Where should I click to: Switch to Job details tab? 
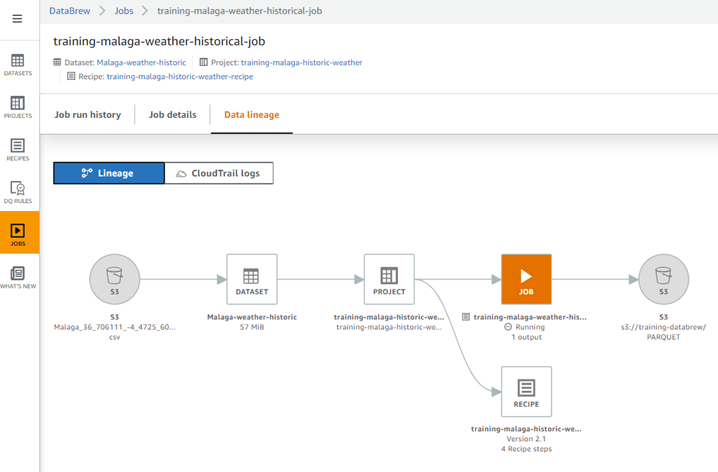173,114
